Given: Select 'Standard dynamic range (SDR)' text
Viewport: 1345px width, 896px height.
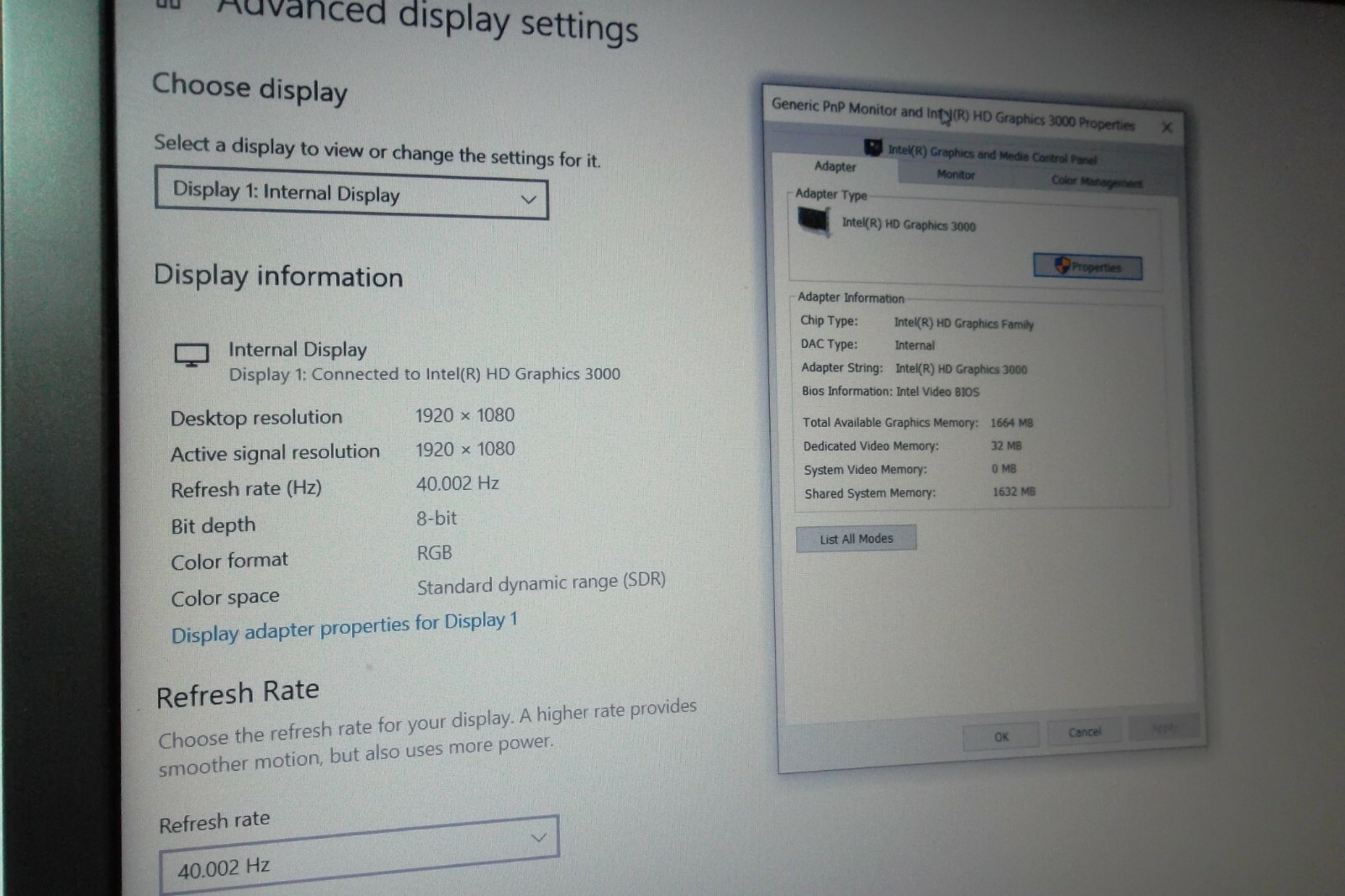Looking at the screenshot, I should pyautogui.click(x=541, y=582).
